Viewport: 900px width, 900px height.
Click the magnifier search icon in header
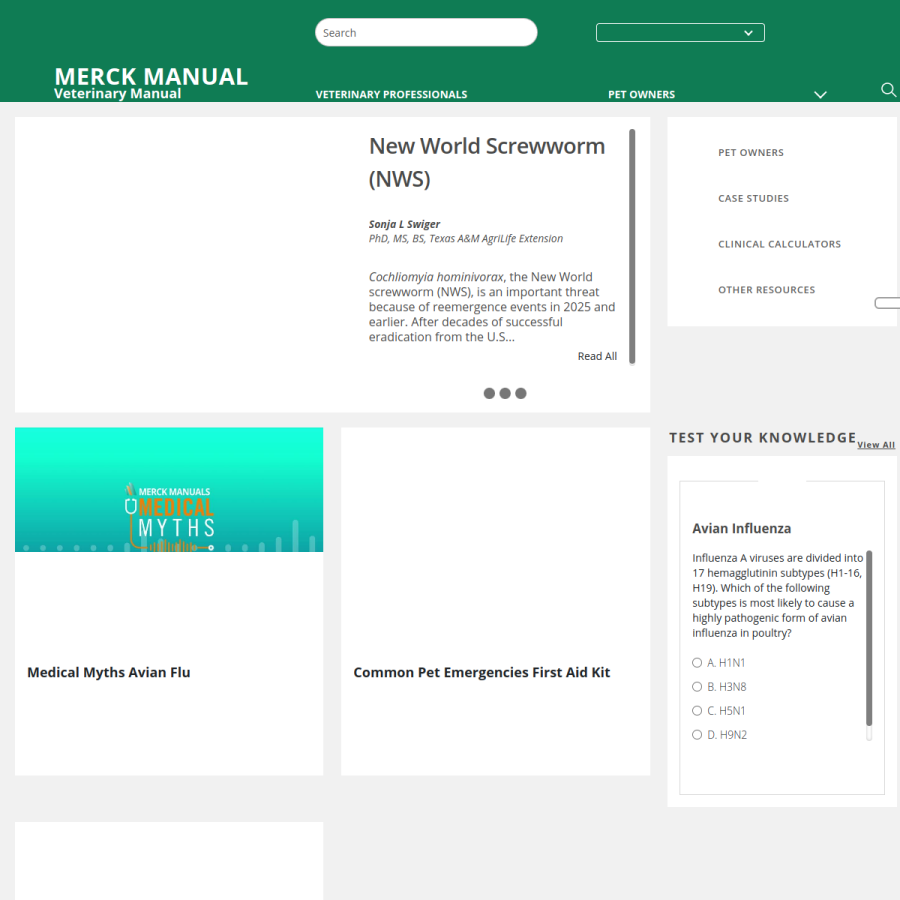pos(888,90)
